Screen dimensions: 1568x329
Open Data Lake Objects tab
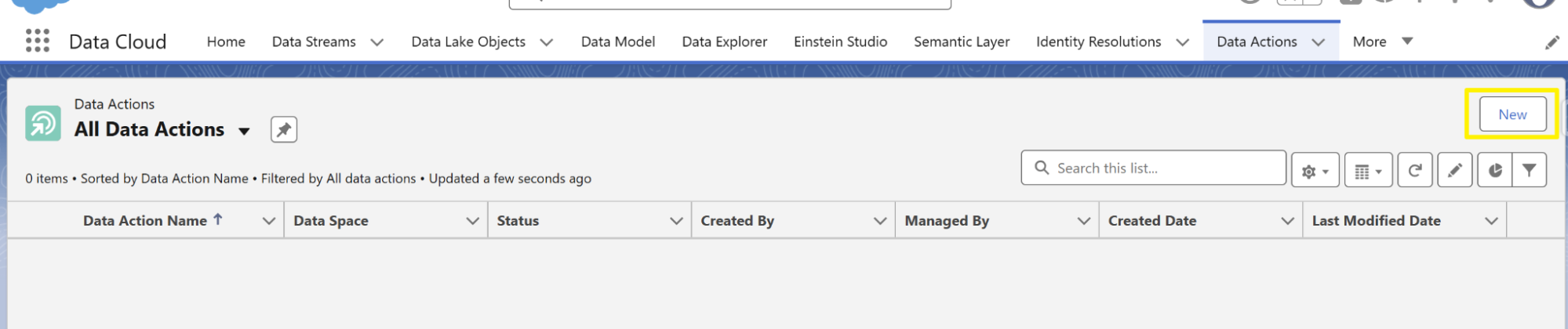[468, 42]
